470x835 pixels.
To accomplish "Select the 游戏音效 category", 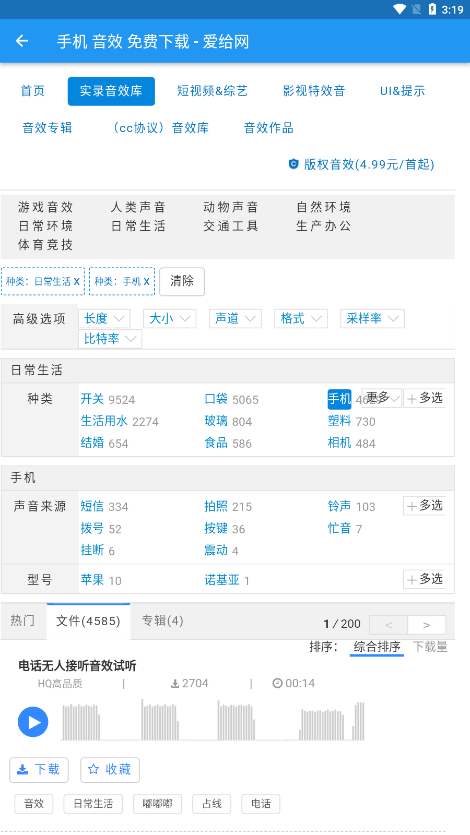I will [x=45, y=207].
